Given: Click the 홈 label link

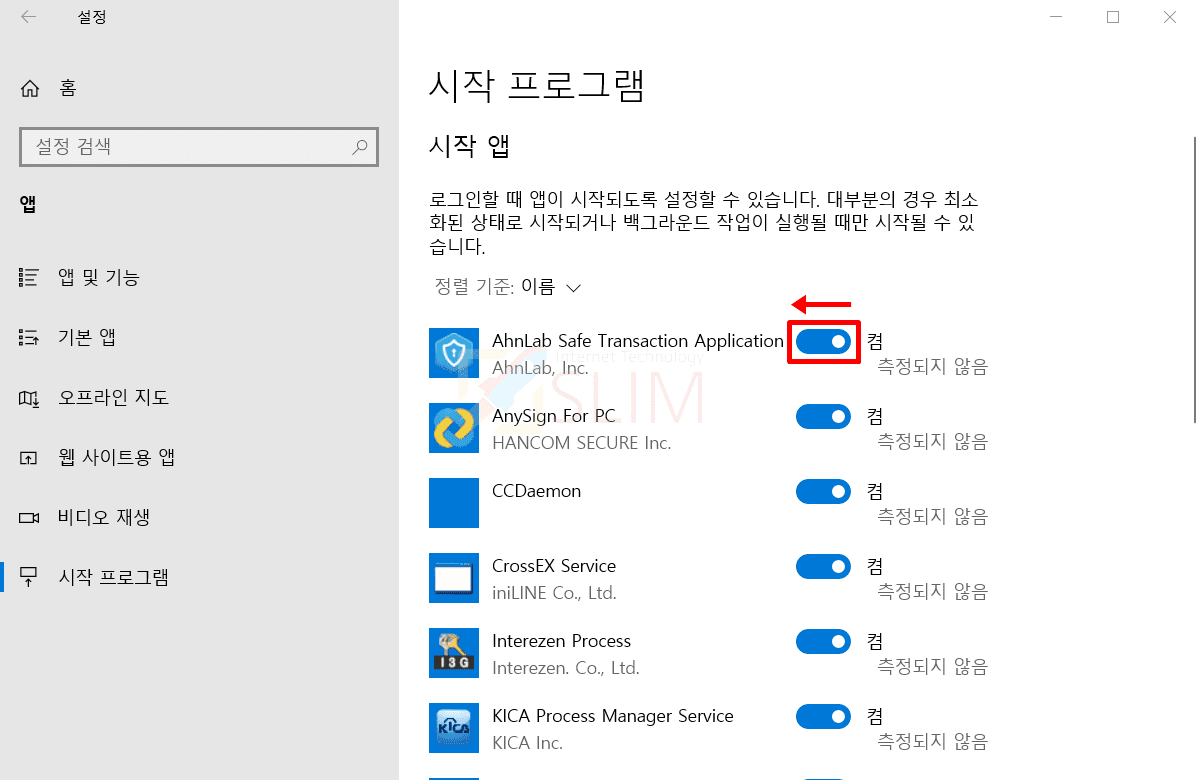Looking at the screenshot, I should (x=68, y=88).
